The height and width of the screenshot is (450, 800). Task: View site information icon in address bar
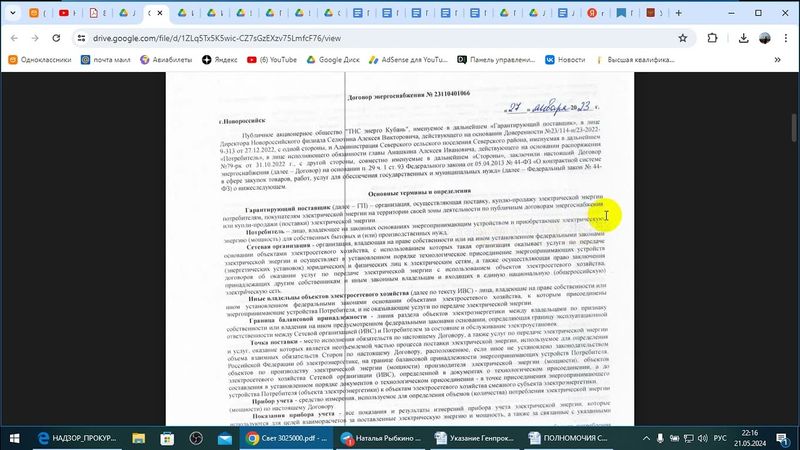tap(82, 38)
